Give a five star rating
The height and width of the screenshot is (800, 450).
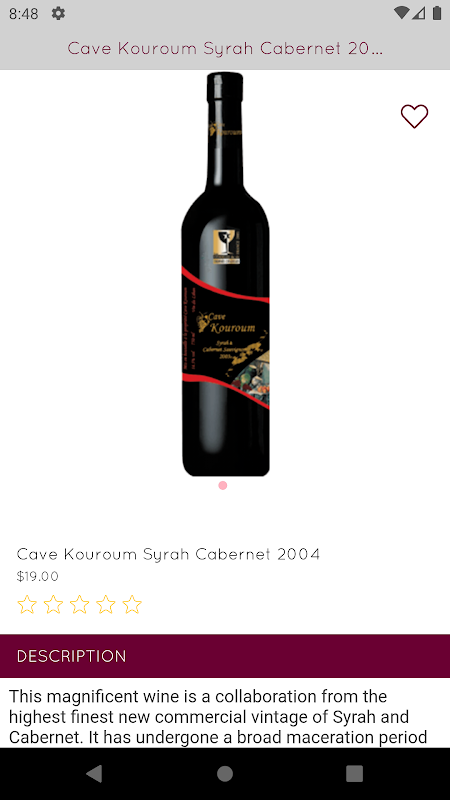132,605
